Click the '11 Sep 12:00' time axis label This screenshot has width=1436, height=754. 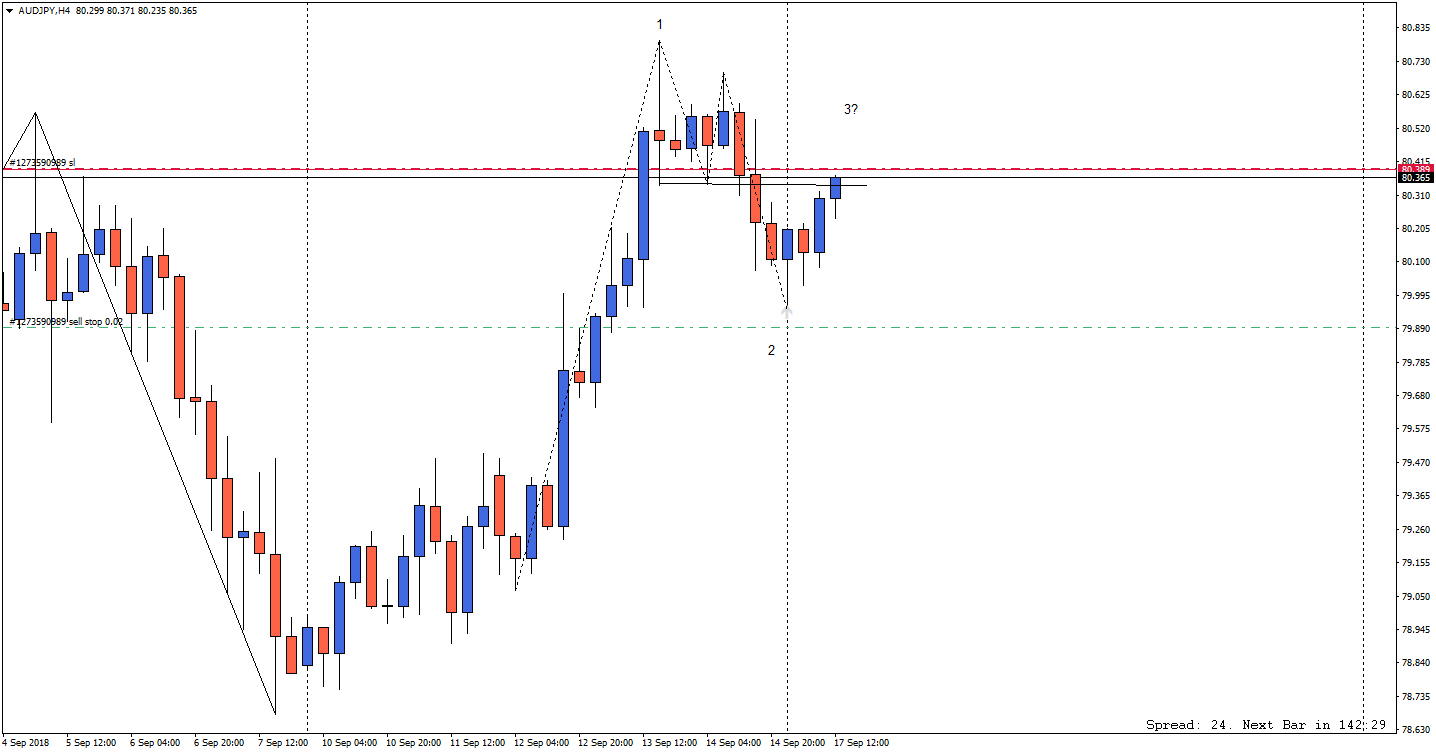point(478,743)
